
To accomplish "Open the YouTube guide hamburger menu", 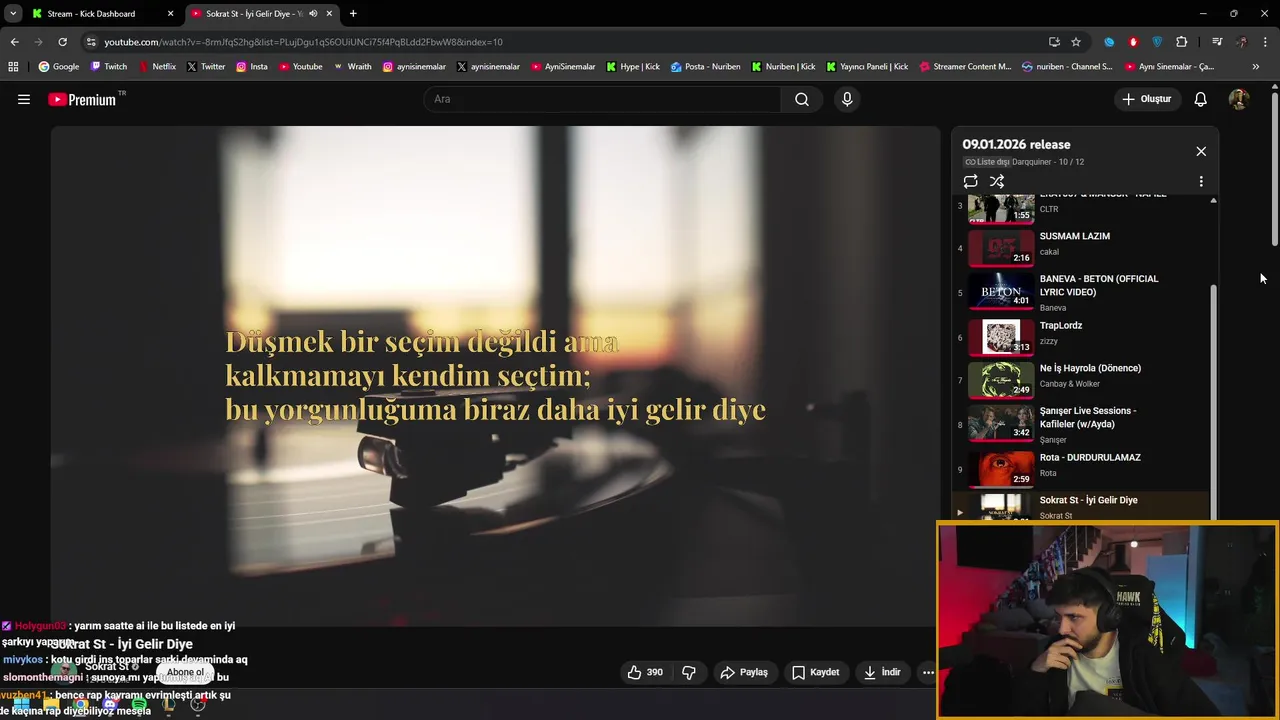I will click(x=24, y=99).
